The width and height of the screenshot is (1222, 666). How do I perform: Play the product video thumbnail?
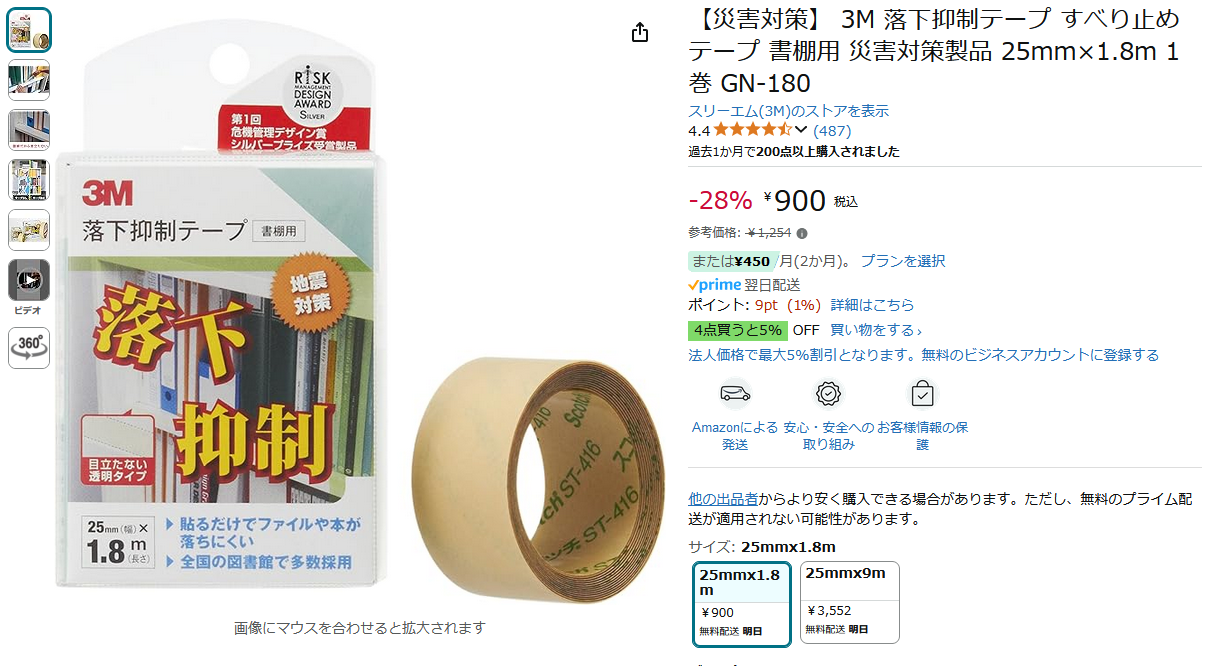pos(29,280)
